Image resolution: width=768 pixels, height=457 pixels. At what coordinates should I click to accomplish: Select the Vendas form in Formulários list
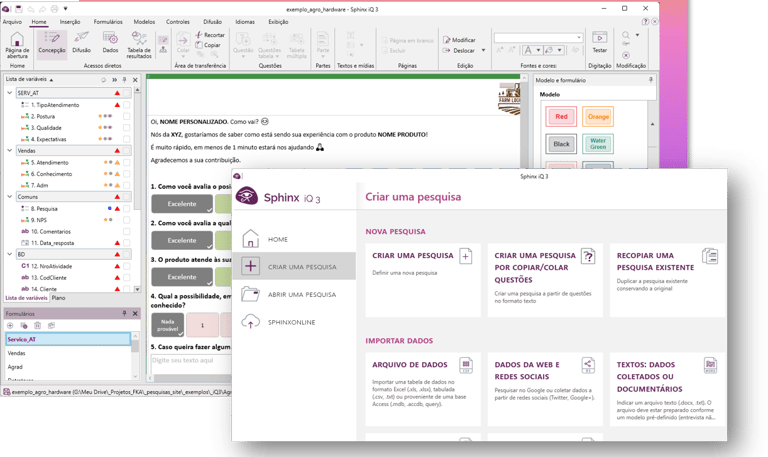click(68, 353)
